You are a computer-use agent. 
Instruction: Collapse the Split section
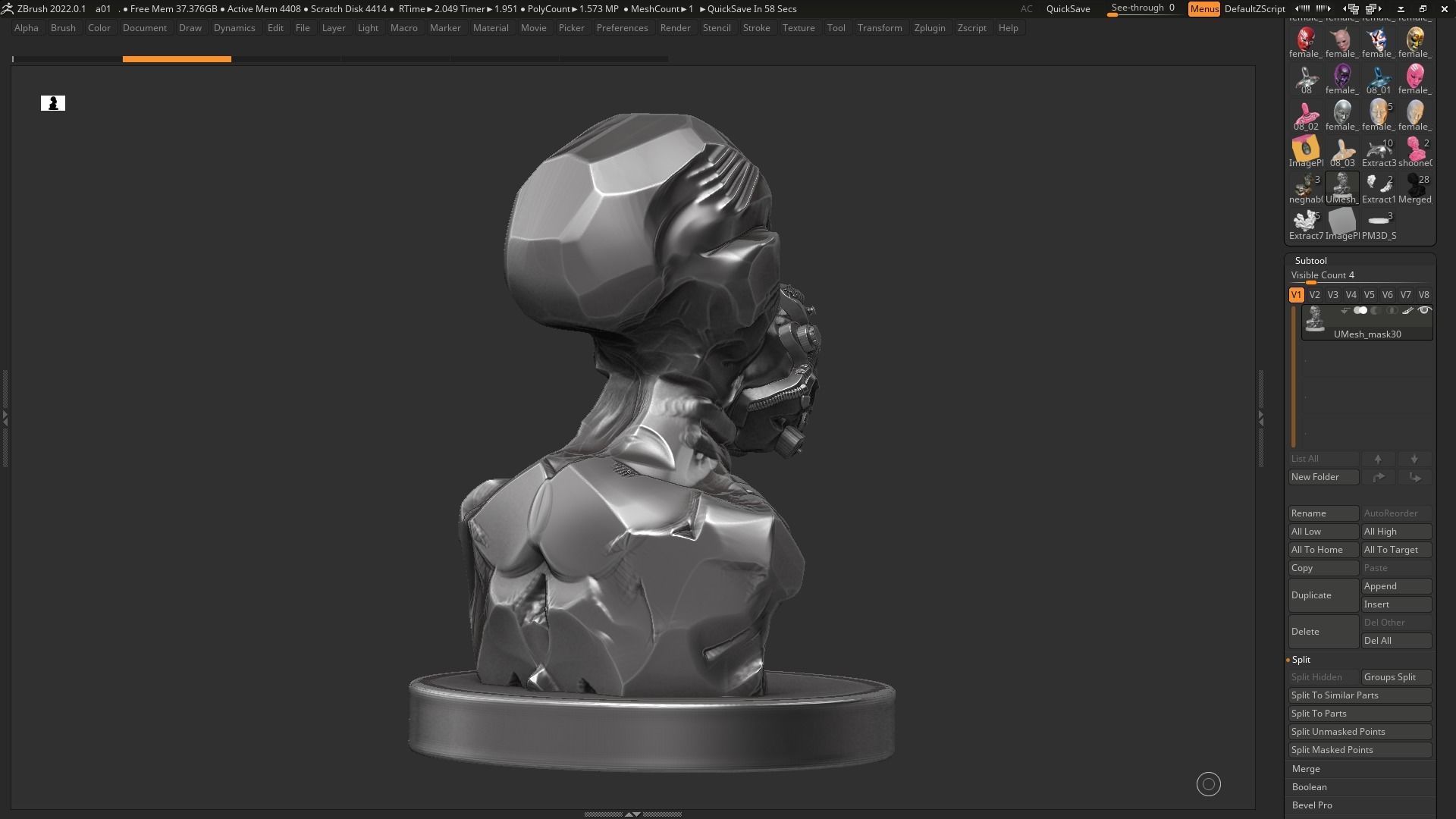click(1301, 660)
